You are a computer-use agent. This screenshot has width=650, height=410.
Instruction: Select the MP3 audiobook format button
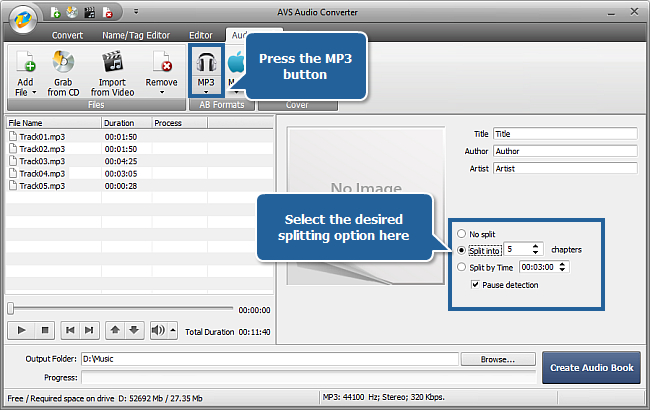(206, 68)
